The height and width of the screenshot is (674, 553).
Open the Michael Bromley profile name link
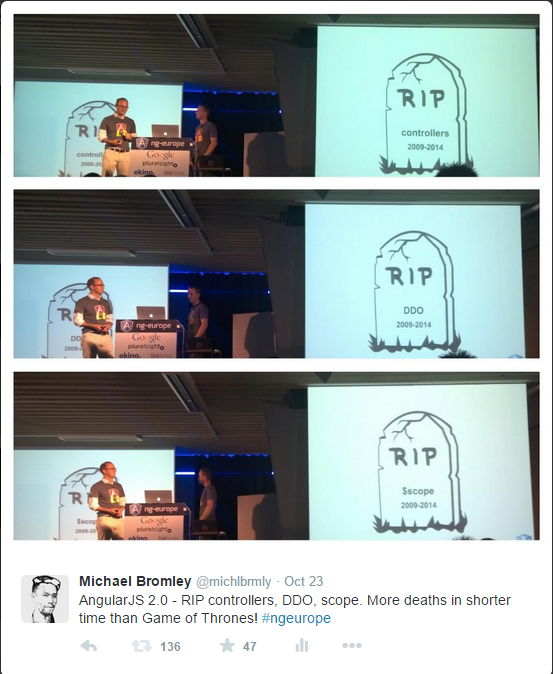coord(135,581)
